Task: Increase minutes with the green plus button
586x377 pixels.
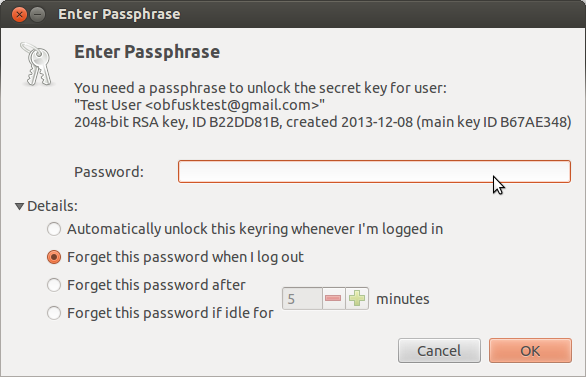Action: [x=357, y=298]
